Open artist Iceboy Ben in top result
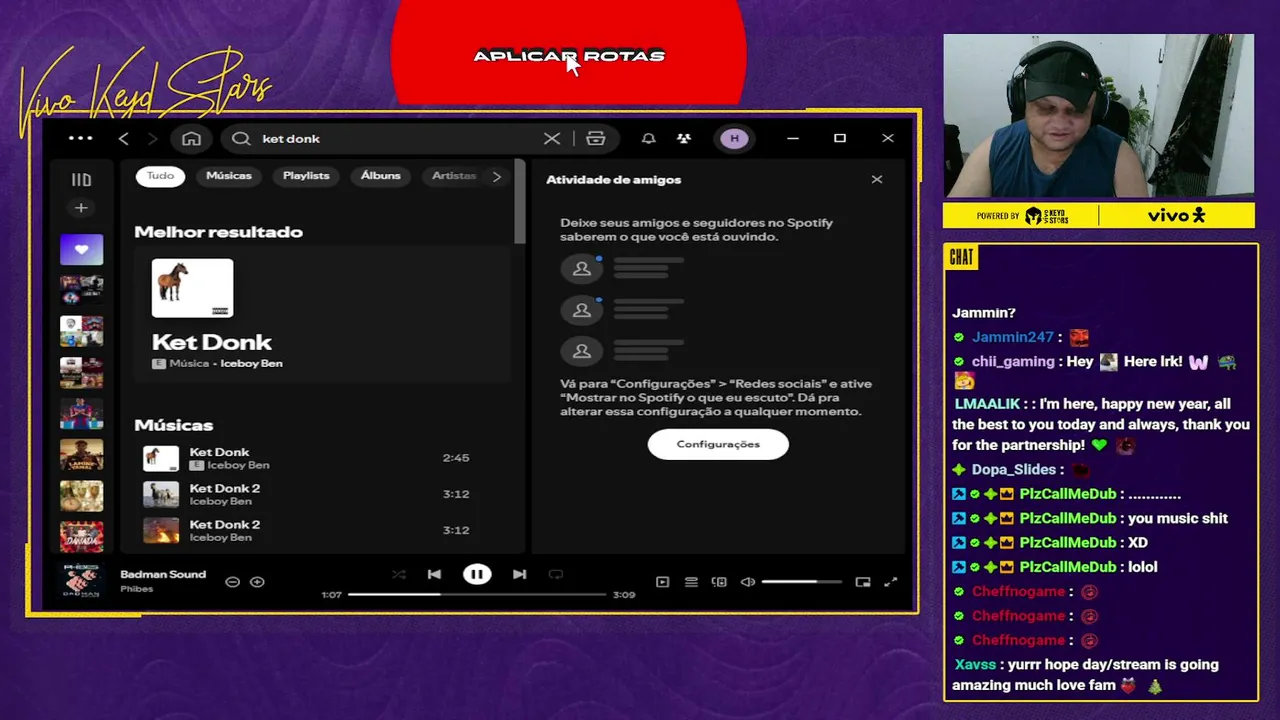 251,364
